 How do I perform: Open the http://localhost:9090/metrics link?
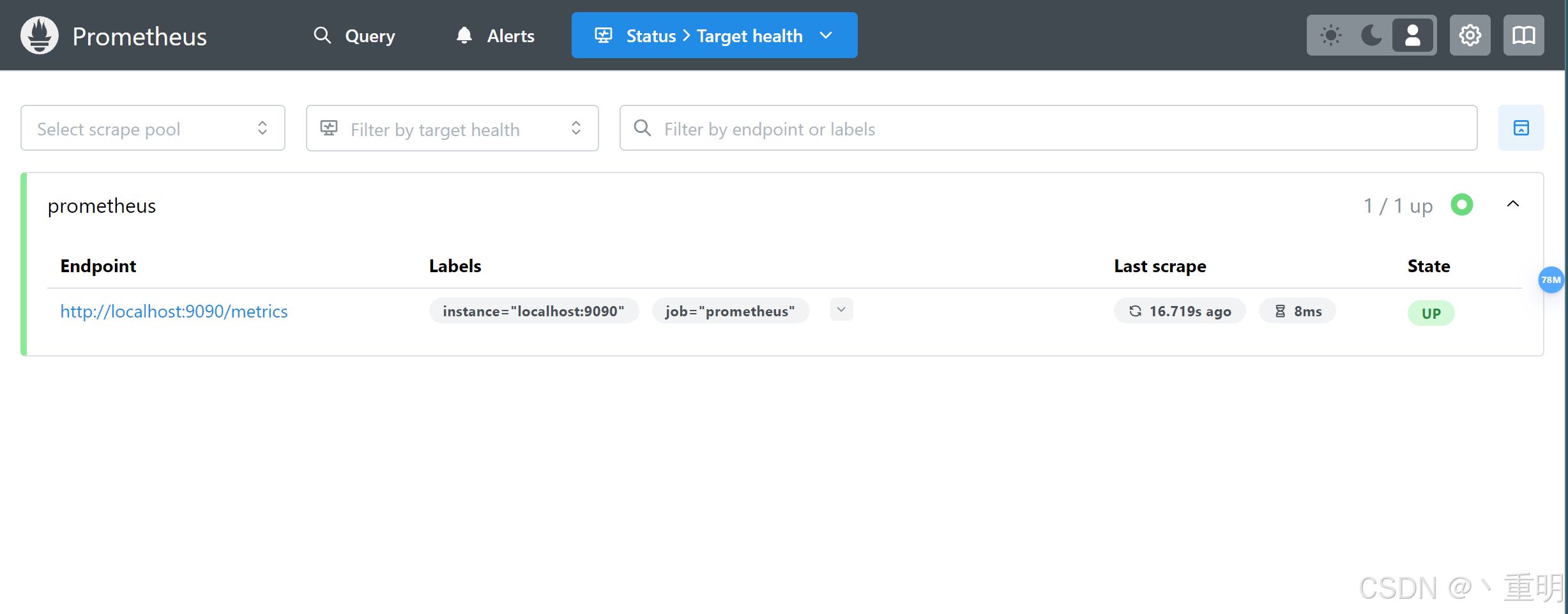[174, 311]
